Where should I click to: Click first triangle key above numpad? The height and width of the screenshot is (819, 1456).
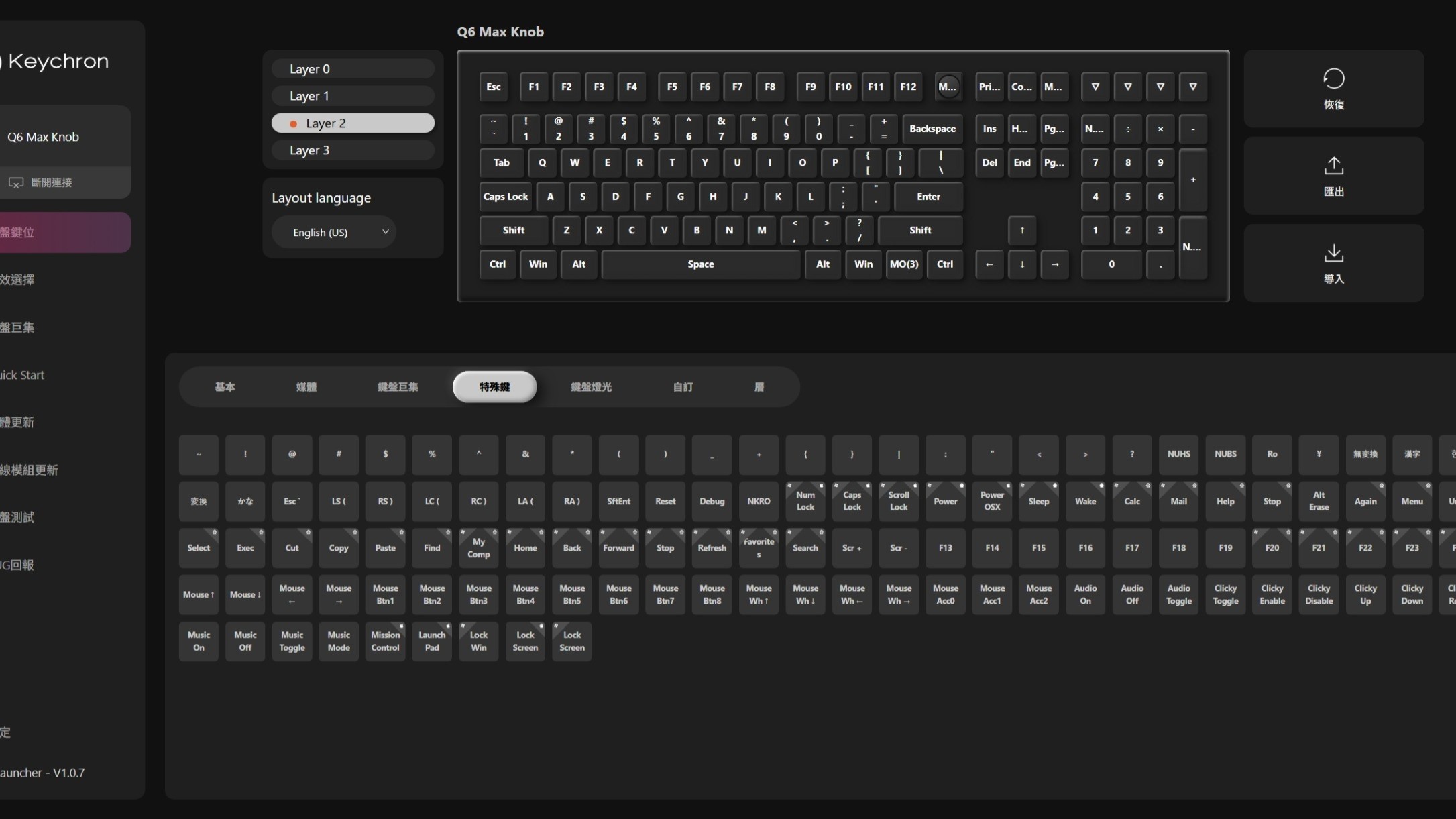[x=1095, y=87]
